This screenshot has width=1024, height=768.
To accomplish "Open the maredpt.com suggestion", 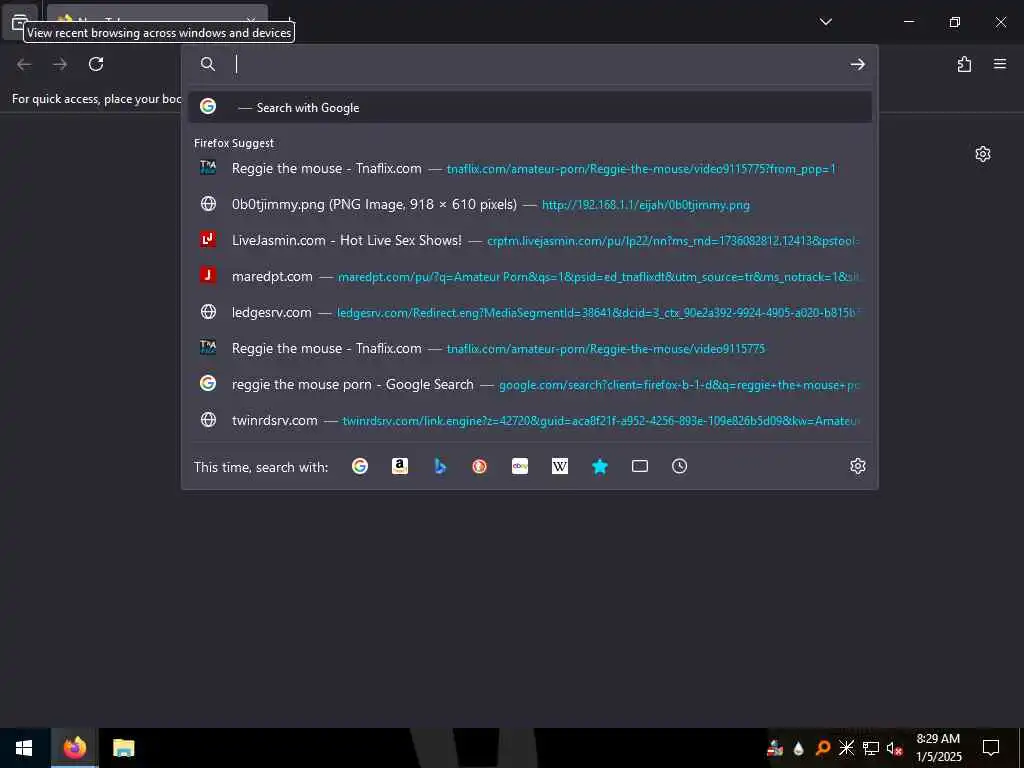I will pyautogui.click(x=530, y=276).
